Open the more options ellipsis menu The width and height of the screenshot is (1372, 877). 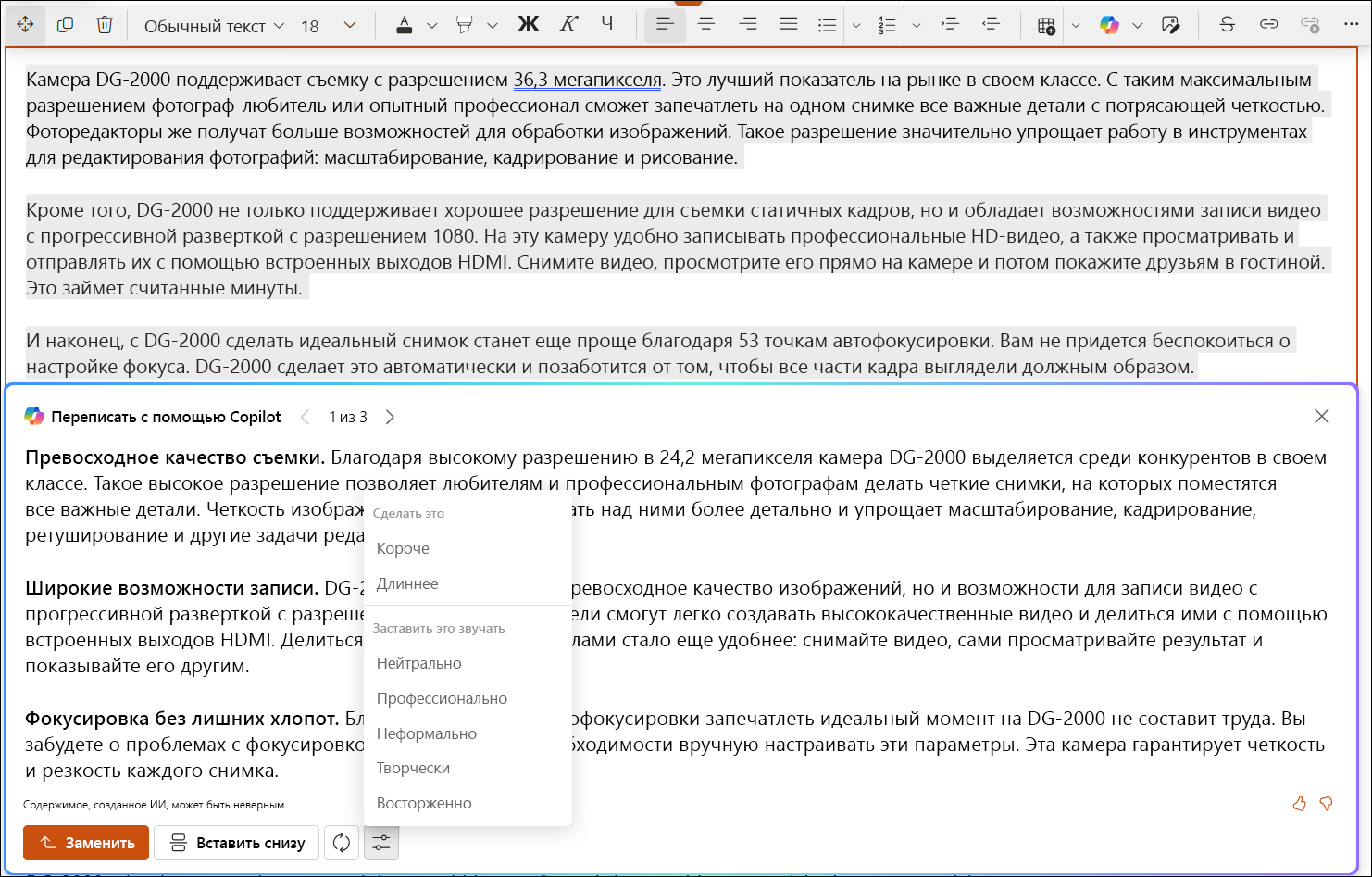click(x=1351, y=25)
